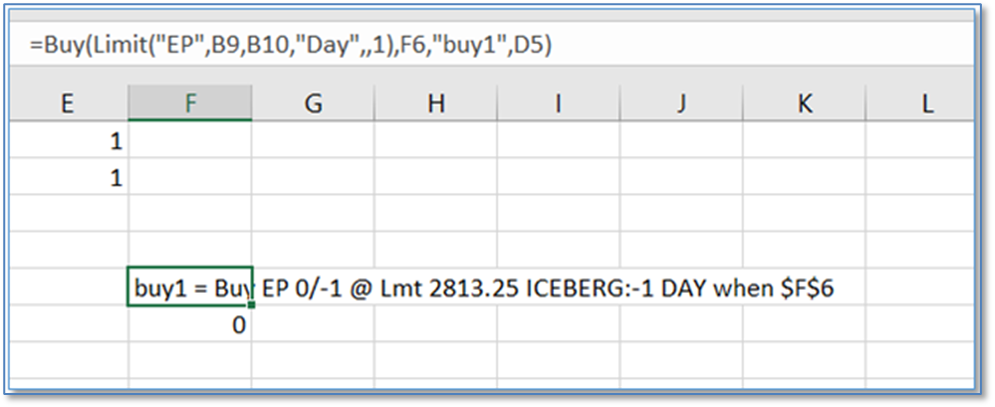Select the lower cell containing 1 in column E
Screen dimensions: 995x407
pos(67,179)
